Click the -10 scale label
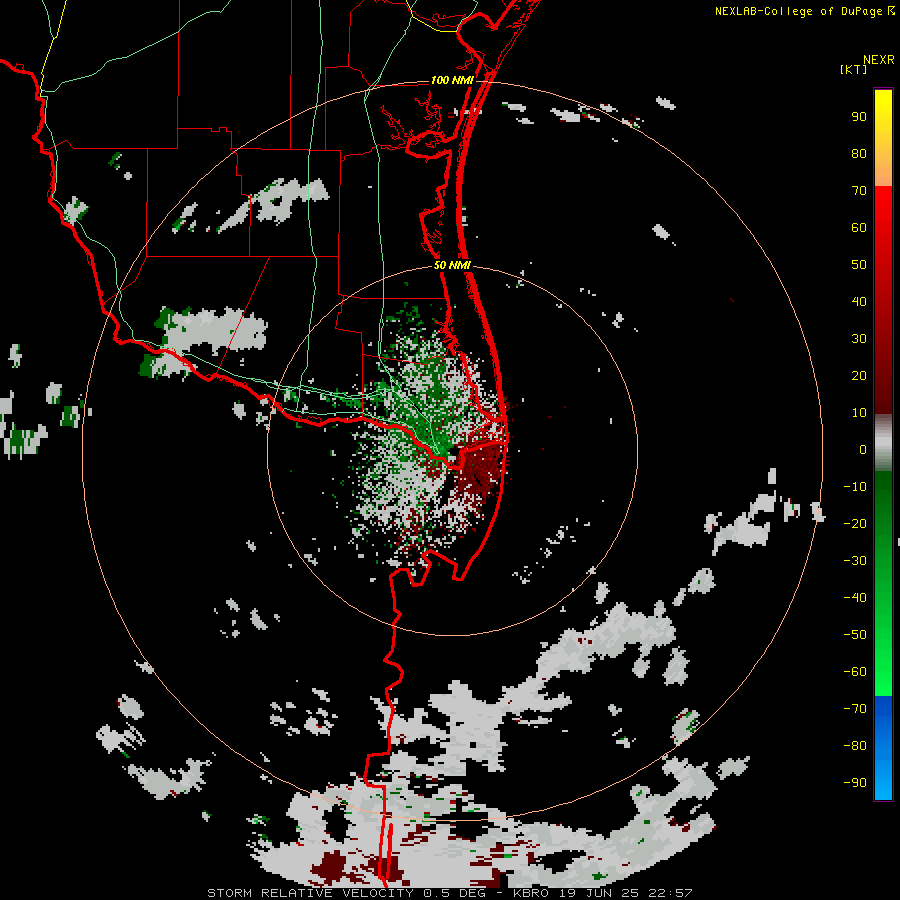The width and height of the screenshot is (900, 900). point(855,487)
